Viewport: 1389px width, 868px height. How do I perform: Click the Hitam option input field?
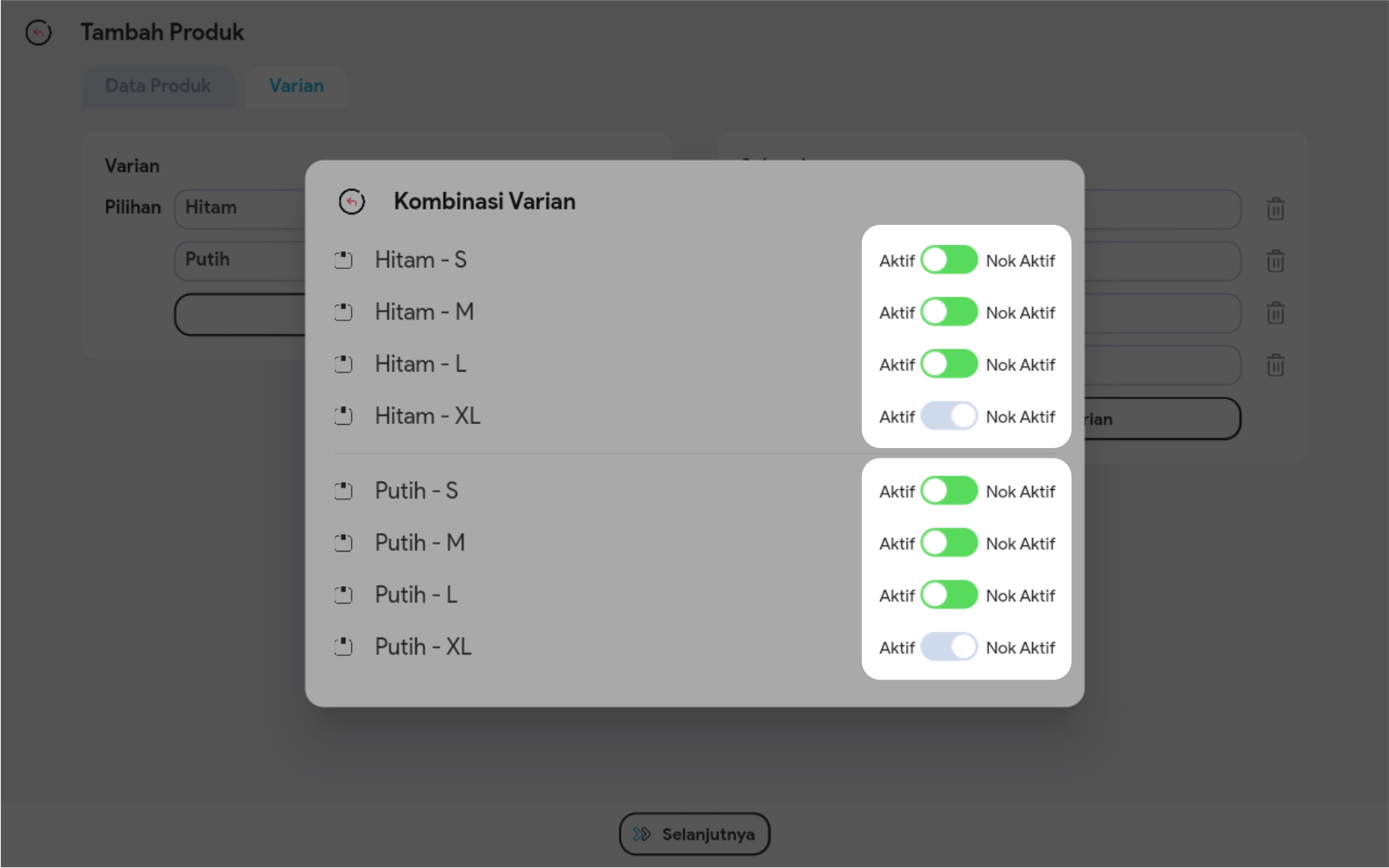(239, 208)
